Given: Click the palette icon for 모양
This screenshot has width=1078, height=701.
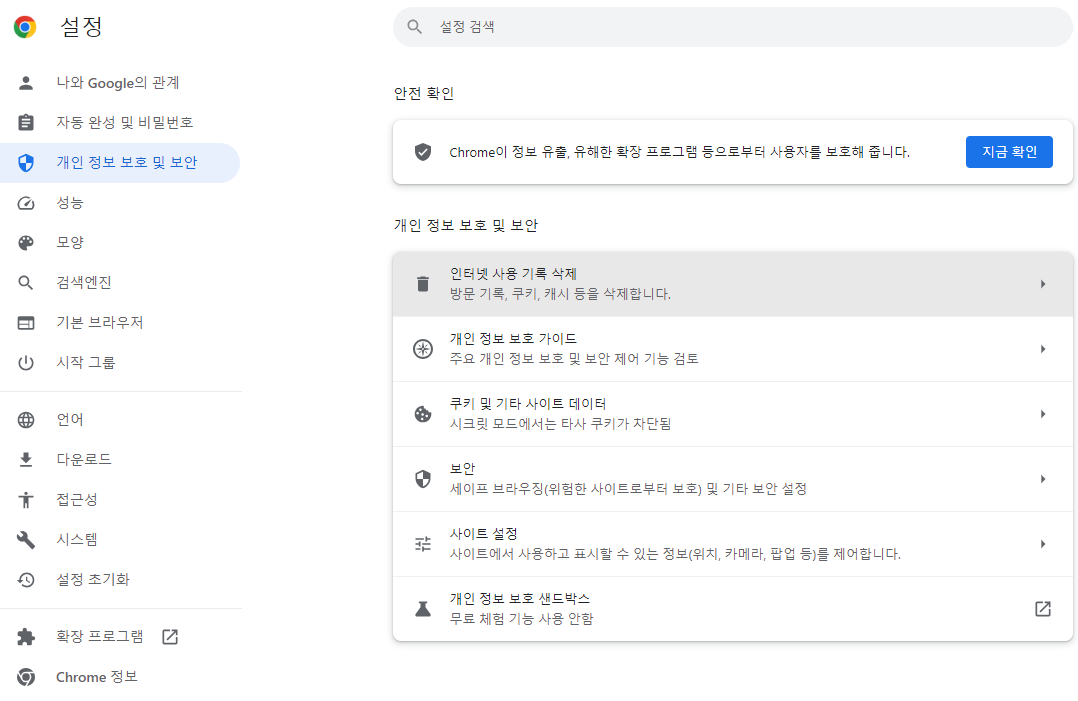Looking at the screenshot, I should [26, 243].
